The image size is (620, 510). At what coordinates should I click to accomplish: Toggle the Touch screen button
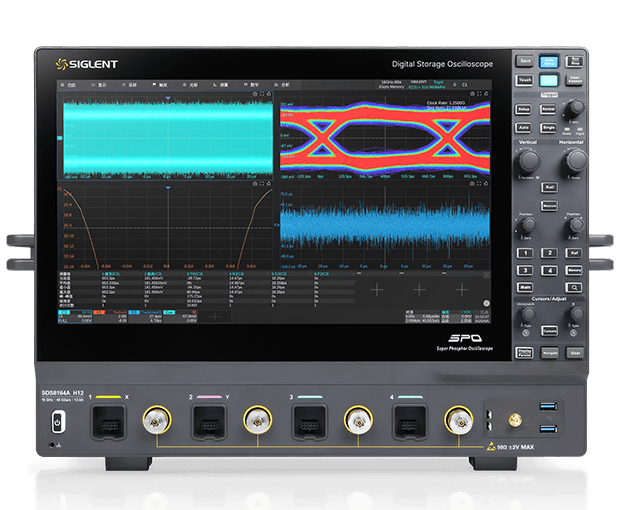click(x=524, y=80)
